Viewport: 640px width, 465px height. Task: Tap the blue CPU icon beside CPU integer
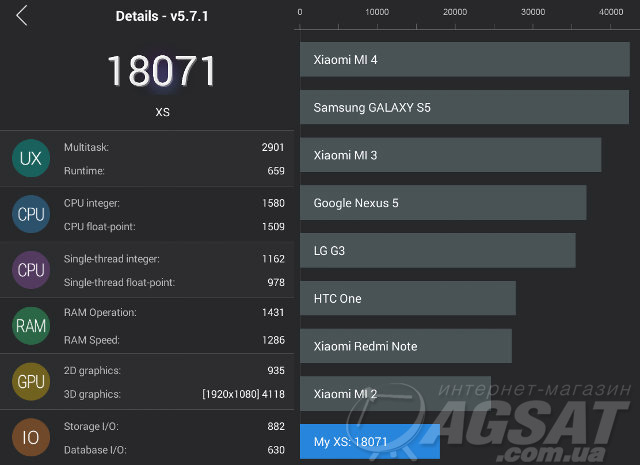(31, 214)
